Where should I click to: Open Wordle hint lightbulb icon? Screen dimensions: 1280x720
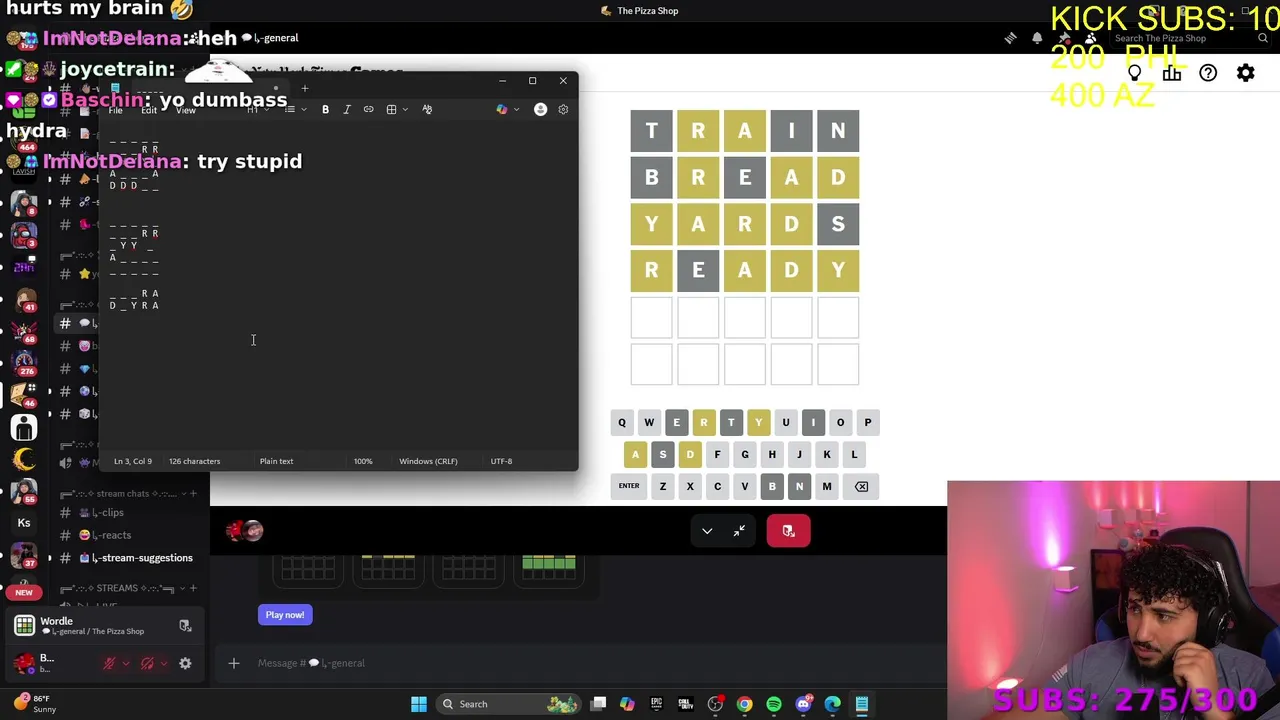tap(1134, 73)
